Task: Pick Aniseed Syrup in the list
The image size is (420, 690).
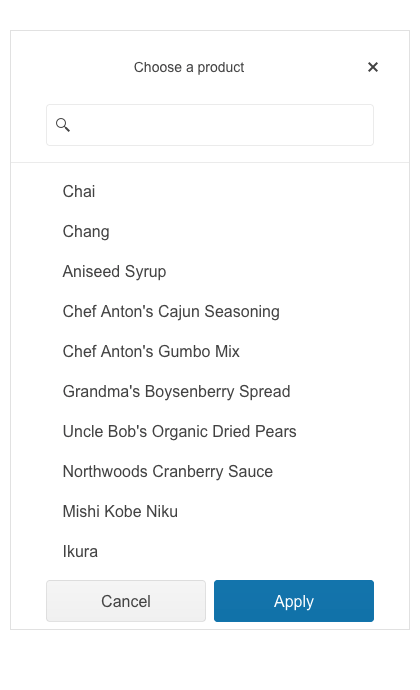Action: (x=210, y=272)
